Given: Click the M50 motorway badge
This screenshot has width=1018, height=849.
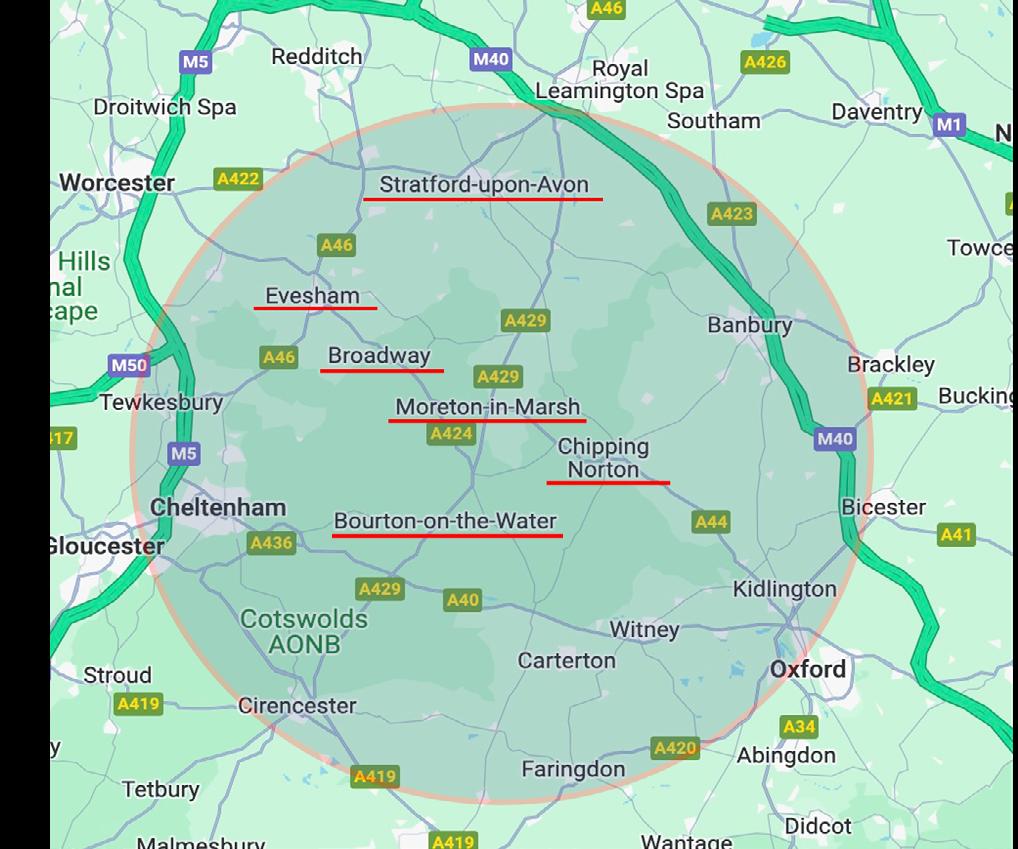Looking at the screenshot, I should (x=129, y=365).
